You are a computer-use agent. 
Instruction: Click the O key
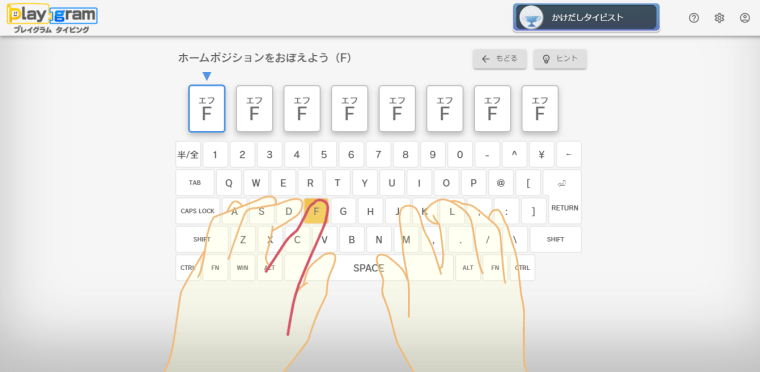446,183
